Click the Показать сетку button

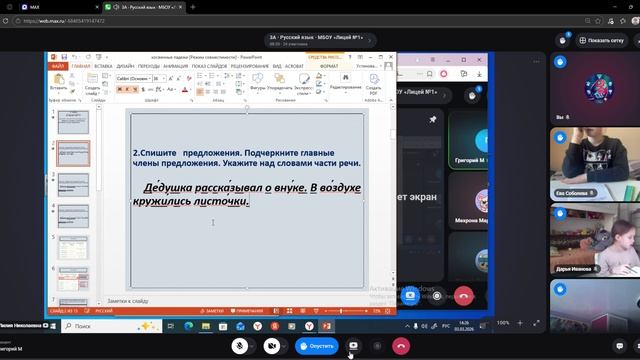[602, 40]
